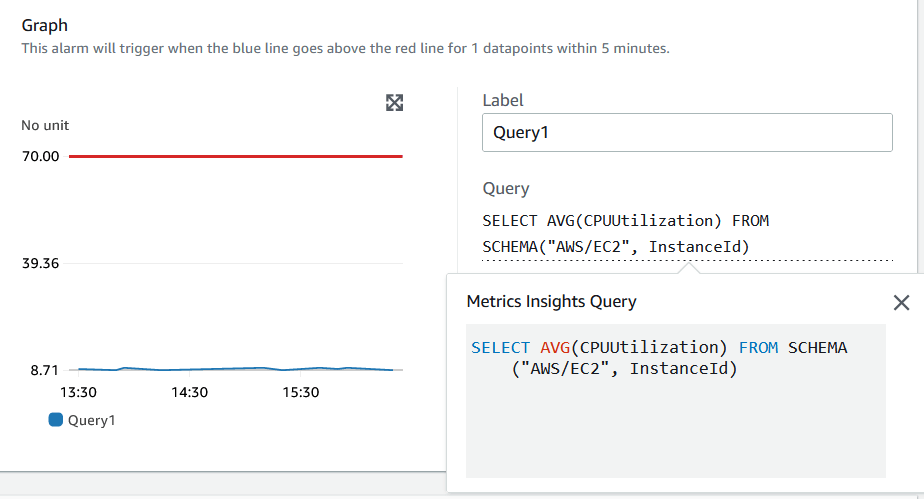Screen dimensions: 924x499
Task: Click the 14:30 time axis label
Action: coord(189,392)
